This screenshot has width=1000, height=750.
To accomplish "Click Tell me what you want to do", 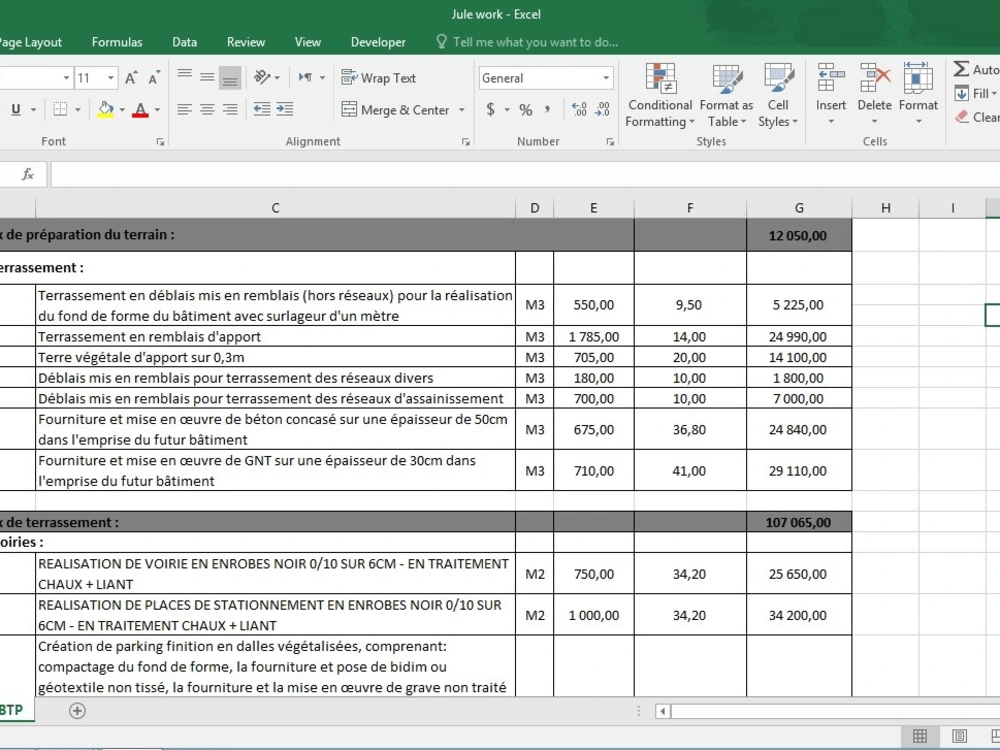I will tap(535, 42).
